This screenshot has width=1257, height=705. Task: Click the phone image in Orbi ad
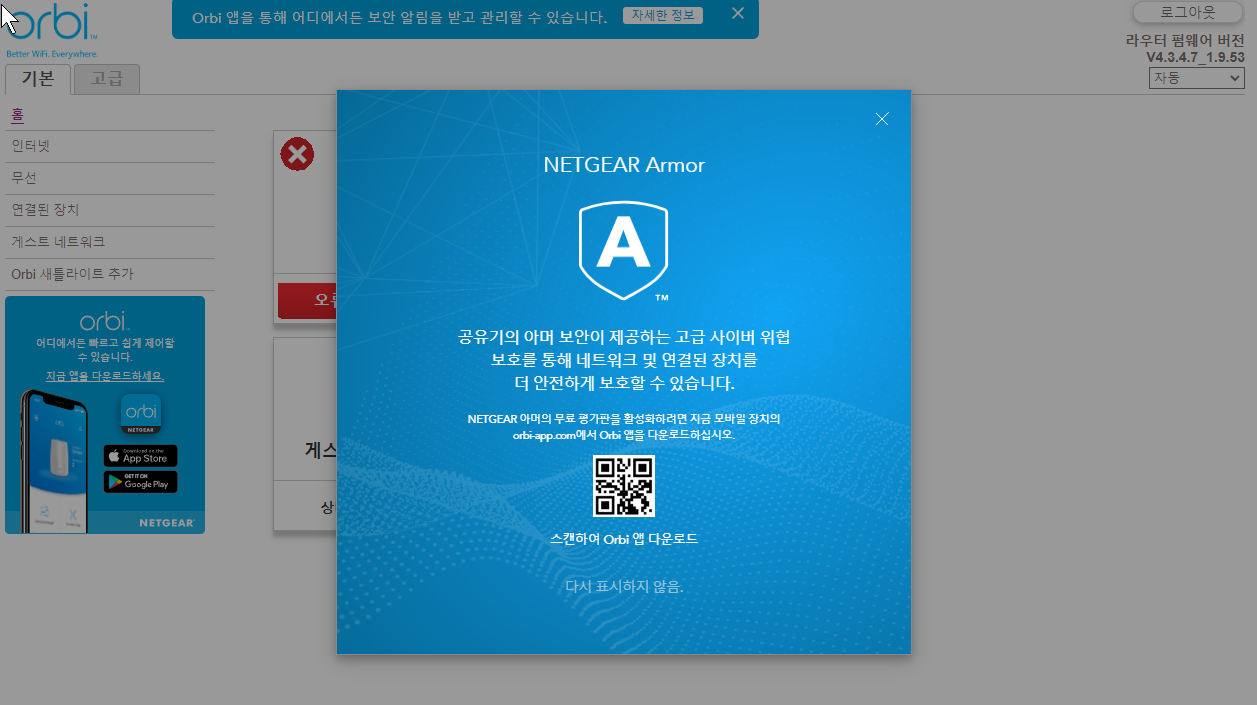click(x=57, y=460)
